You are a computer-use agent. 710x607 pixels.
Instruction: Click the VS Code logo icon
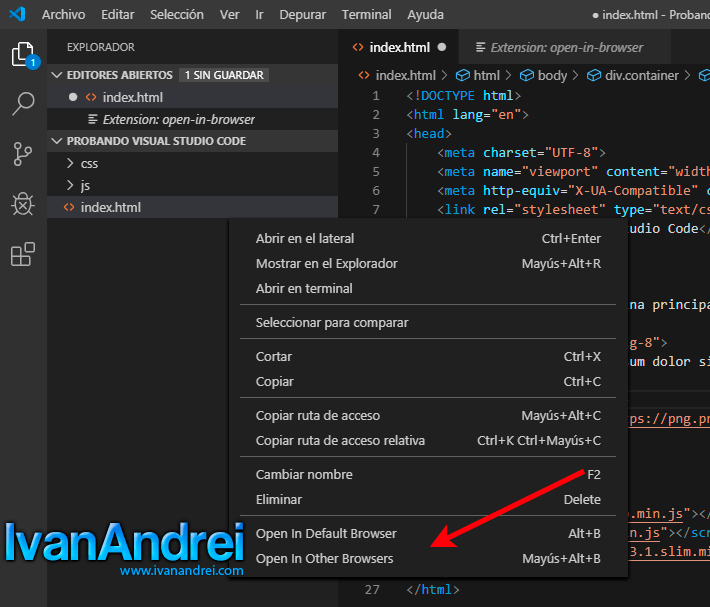pyautogui.click(x=17, y=14)
